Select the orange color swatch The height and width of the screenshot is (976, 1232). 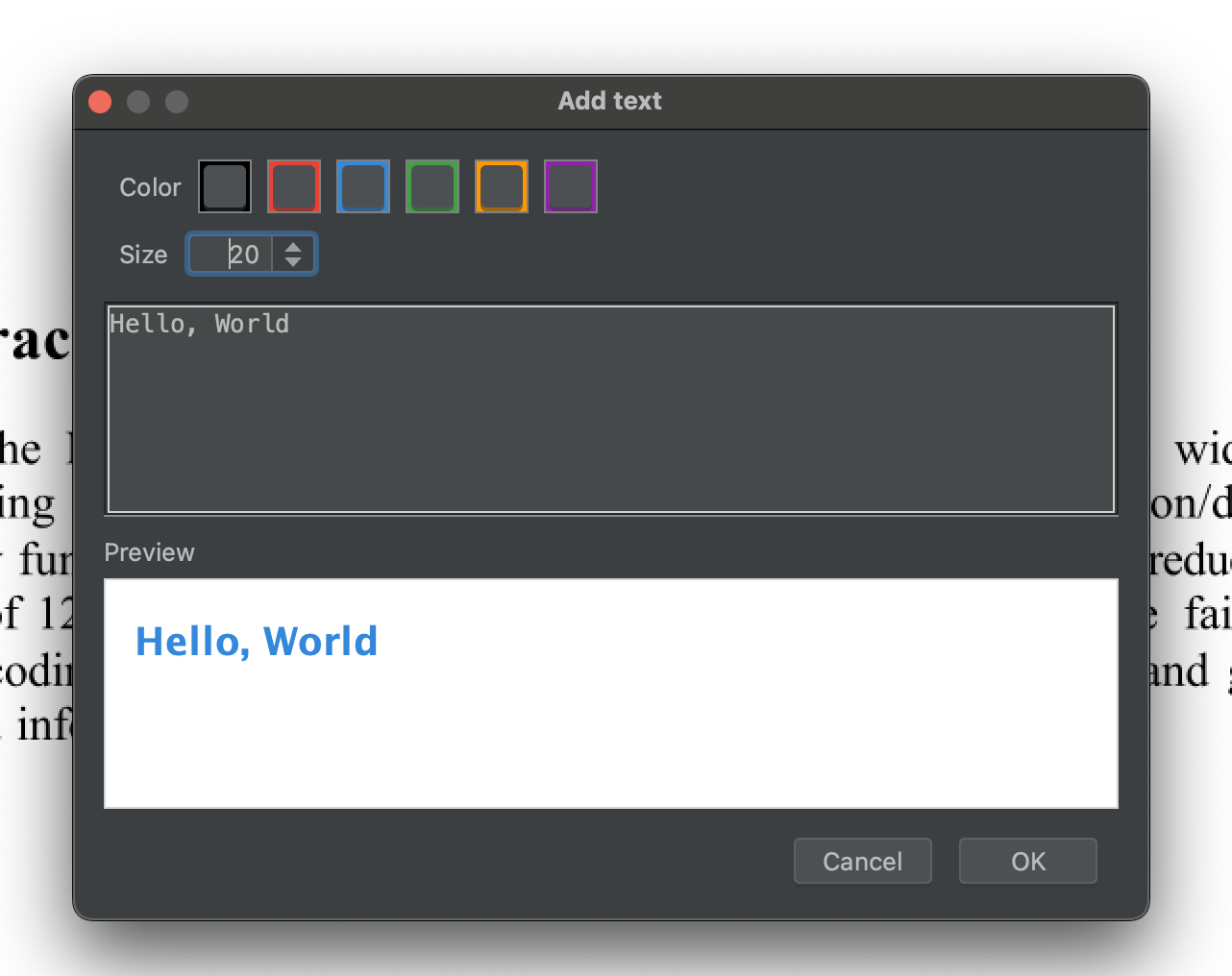501,186
